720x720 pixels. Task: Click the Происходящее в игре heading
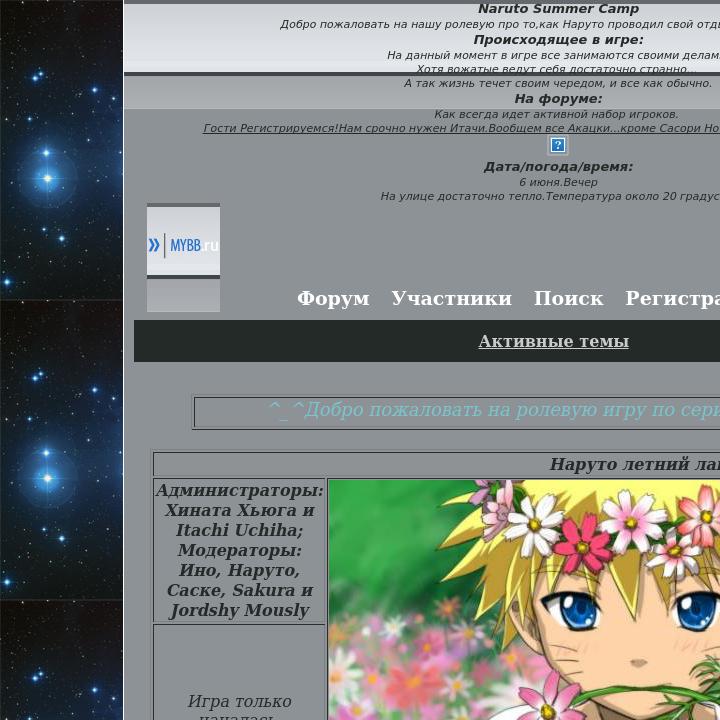(x=558, y=40)
